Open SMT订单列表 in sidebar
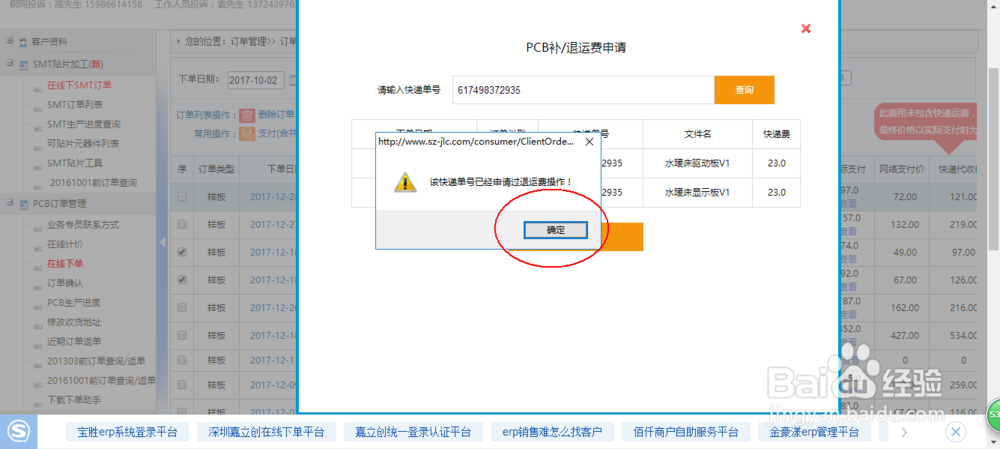The height and width of the screenshot is (449, 1000). tap(75, 105)
